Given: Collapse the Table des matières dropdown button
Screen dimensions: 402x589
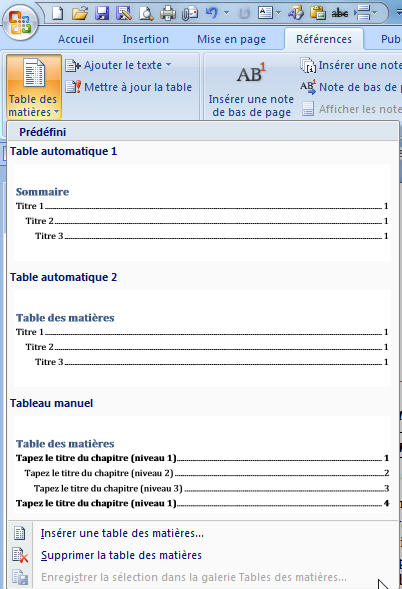Looking at the screenshot, I should pos(34,87).
